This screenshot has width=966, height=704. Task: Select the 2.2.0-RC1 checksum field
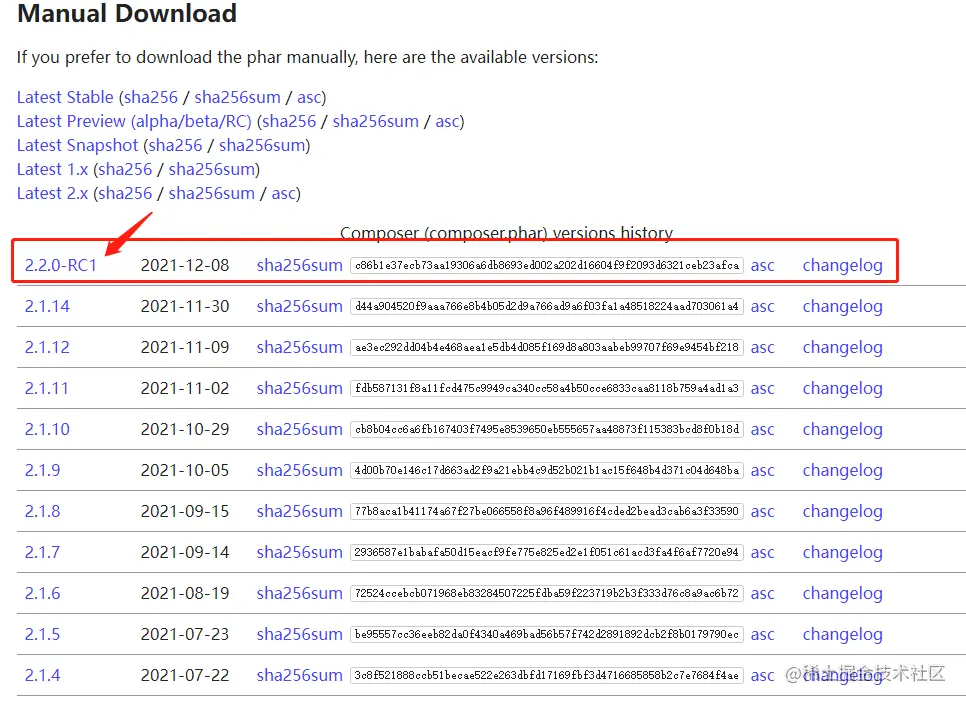546,265
